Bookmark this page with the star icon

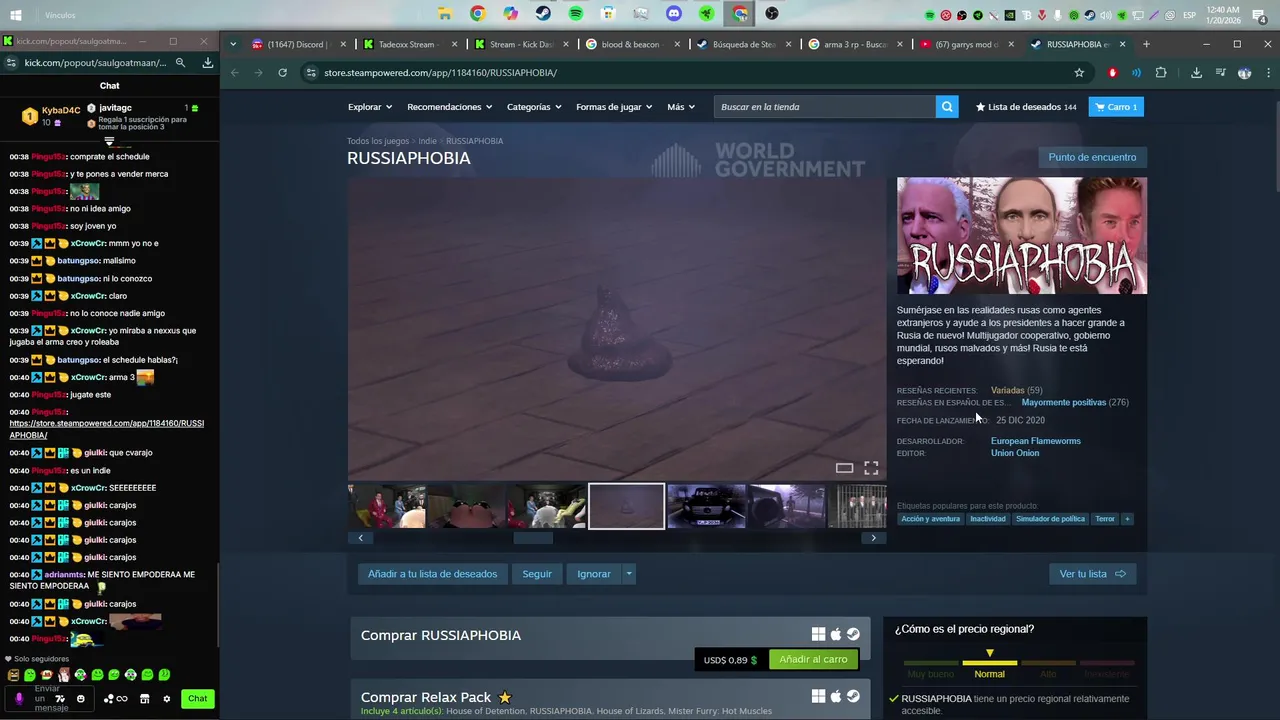[x=1079, y=73]
